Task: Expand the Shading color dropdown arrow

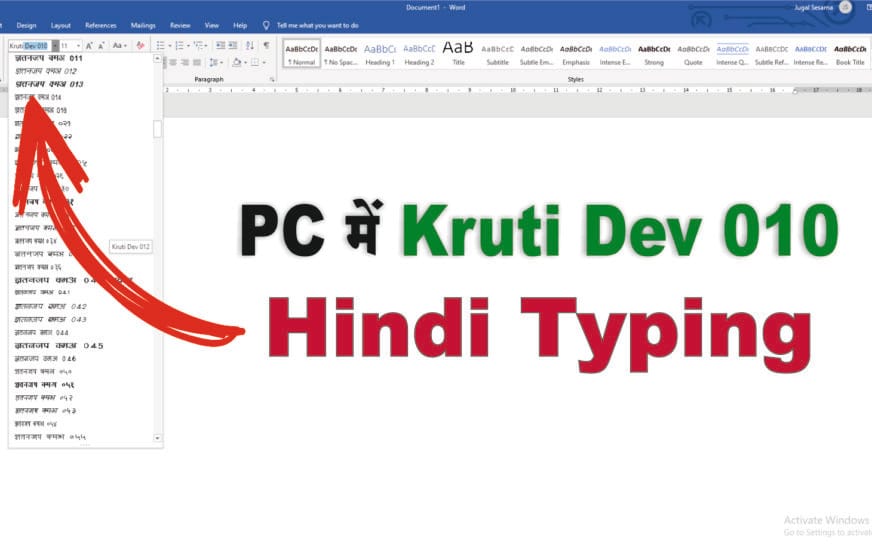Action: tap(245, 62)
